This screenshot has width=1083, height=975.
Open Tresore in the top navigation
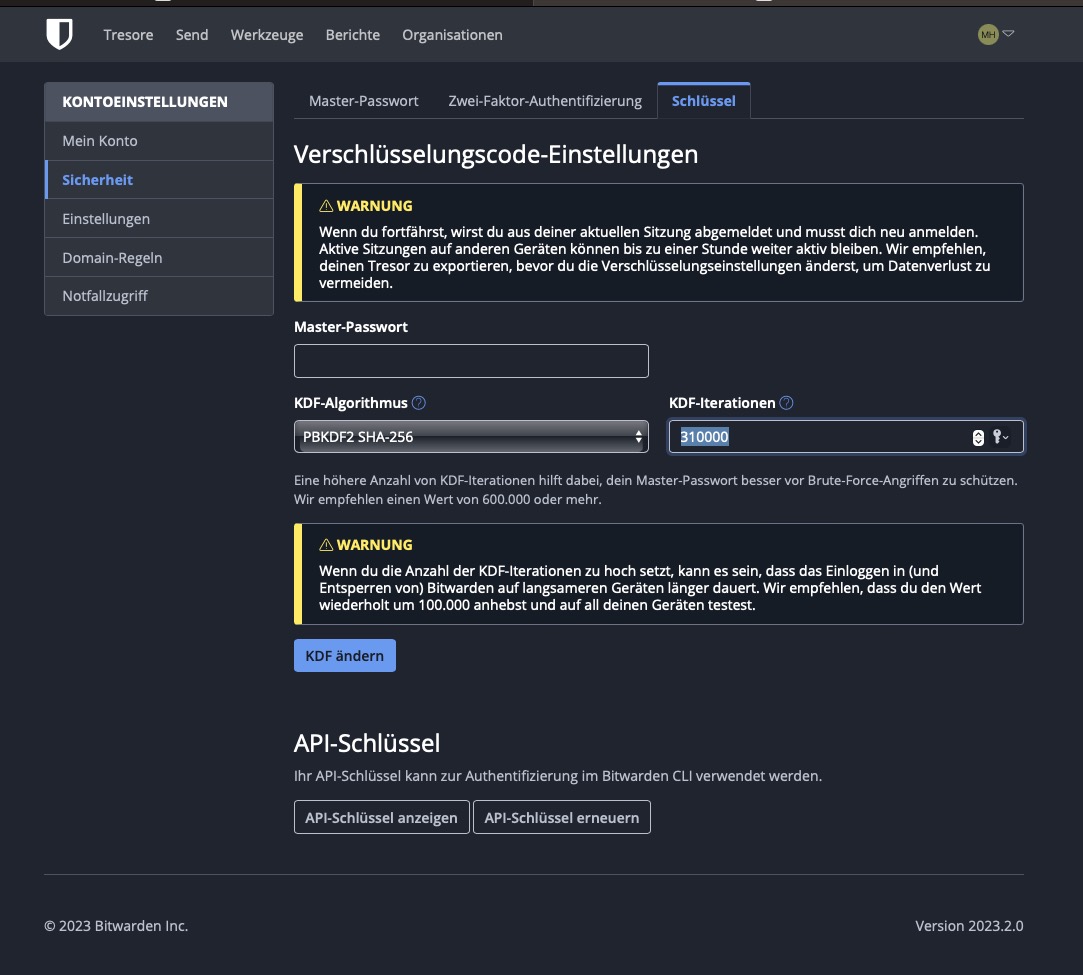coord(128,35)
